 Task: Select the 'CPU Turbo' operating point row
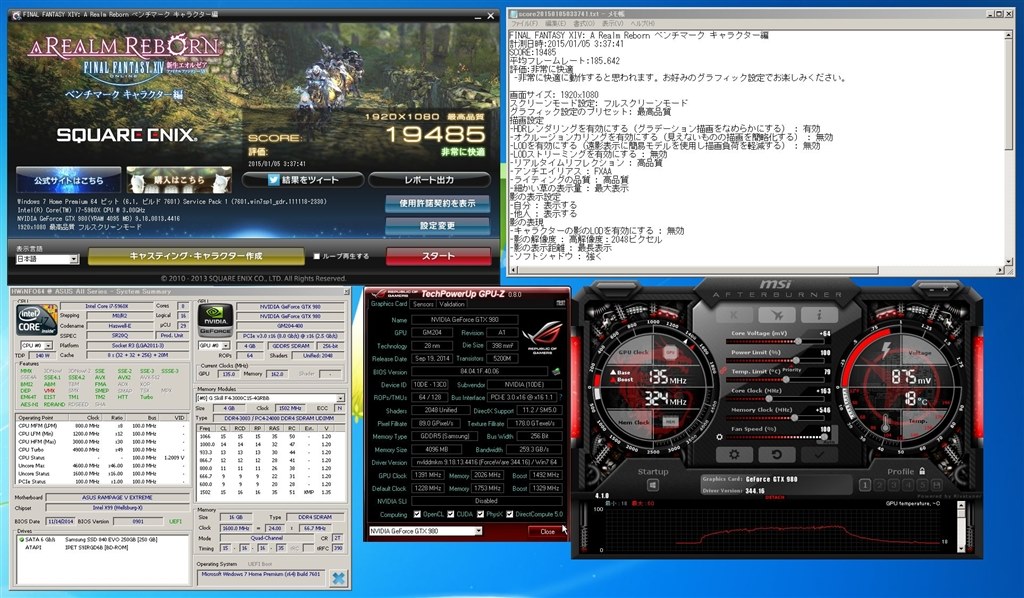pyautogui.click(x=102, y=450)
